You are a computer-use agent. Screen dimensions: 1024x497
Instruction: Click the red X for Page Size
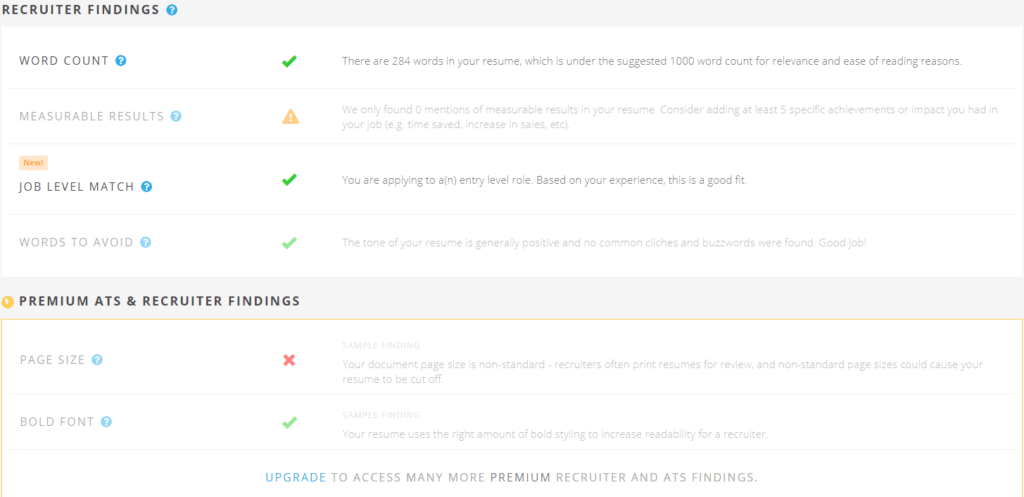[289, 360]
